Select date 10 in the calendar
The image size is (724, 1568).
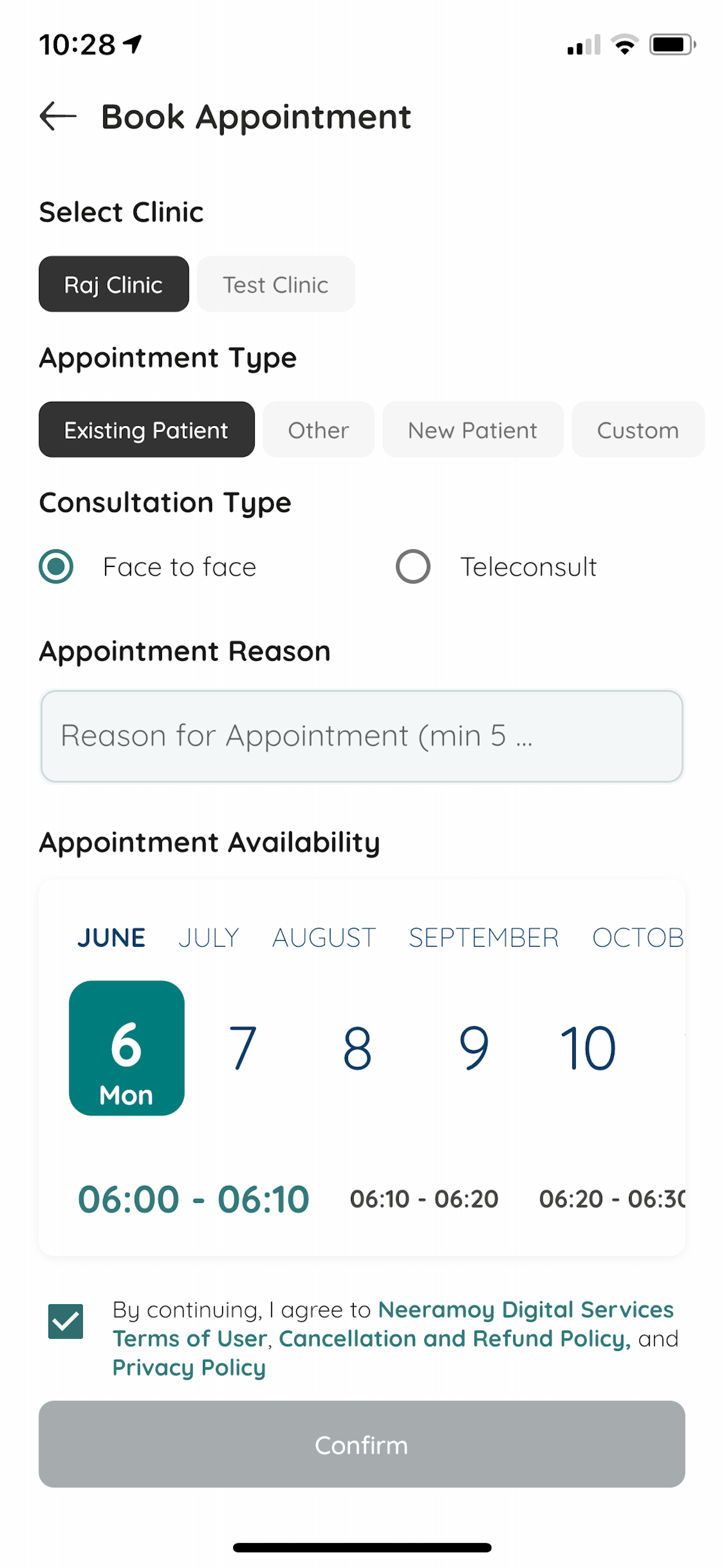[x=588, y=1048]
